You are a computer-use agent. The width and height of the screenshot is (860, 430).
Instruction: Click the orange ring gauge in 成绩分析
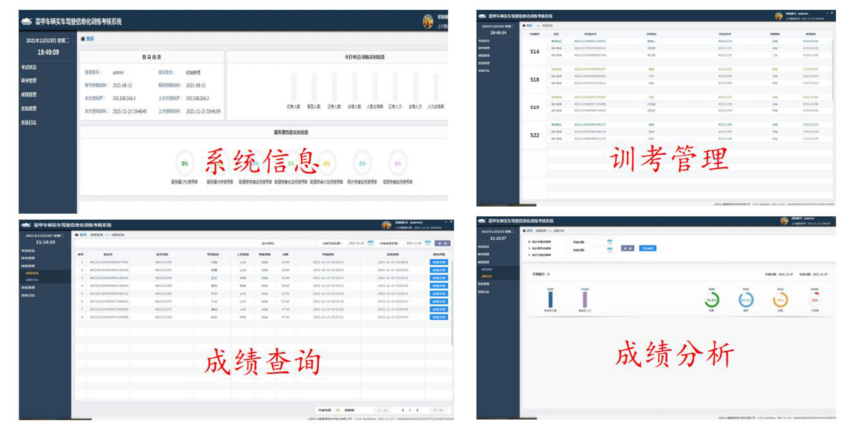click(780, 300)
